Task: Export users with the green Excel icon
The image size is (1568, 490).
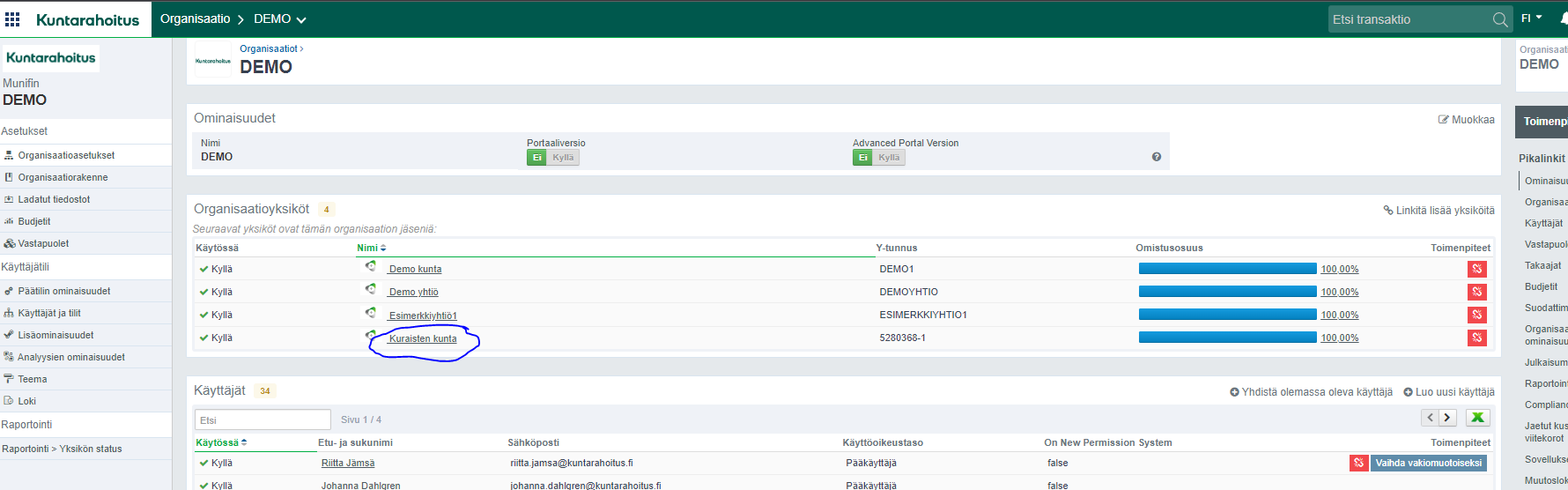Action: pyautogui.click(x=1477, y=418)
